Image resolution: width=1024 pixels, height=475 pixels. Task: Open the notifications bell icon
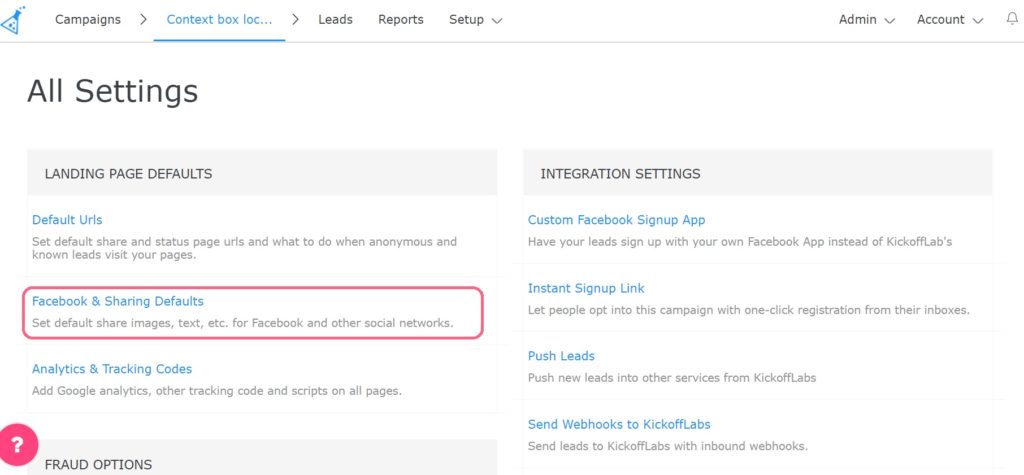click(x=1012, y=19)
